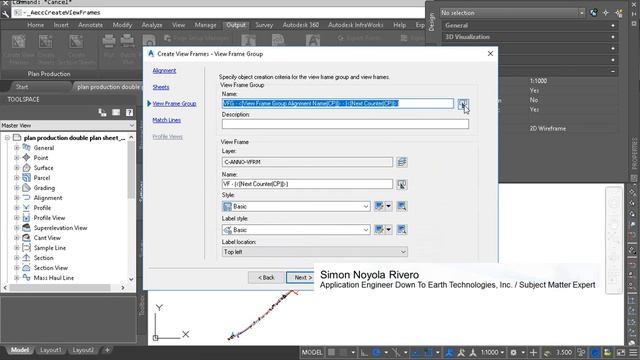Viewport: 640px width, 360px height.
Task: Click status bar plus annotation icon
Action: click(x=533, y=352)
